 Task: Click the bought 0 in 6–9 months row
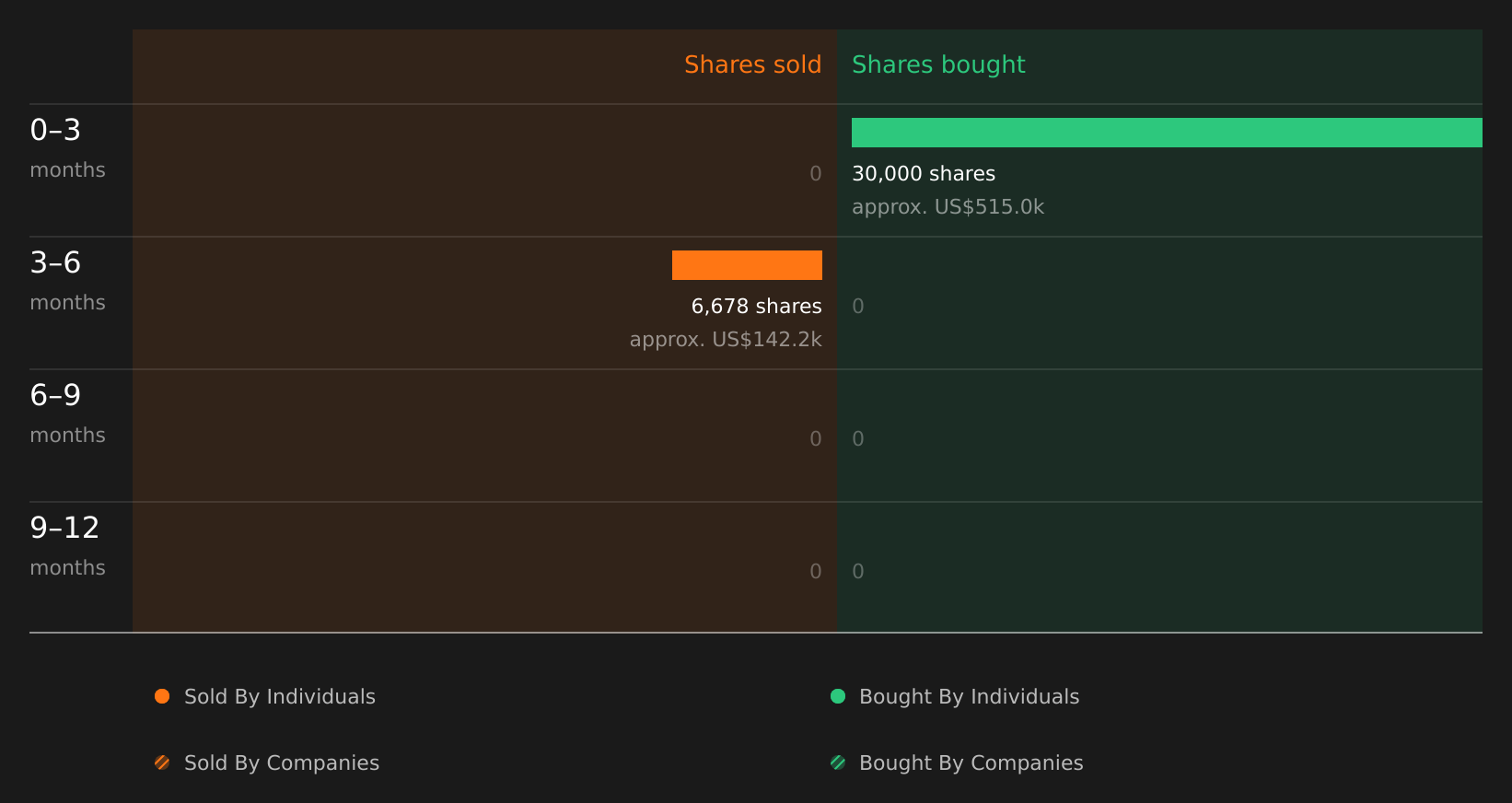858,439
